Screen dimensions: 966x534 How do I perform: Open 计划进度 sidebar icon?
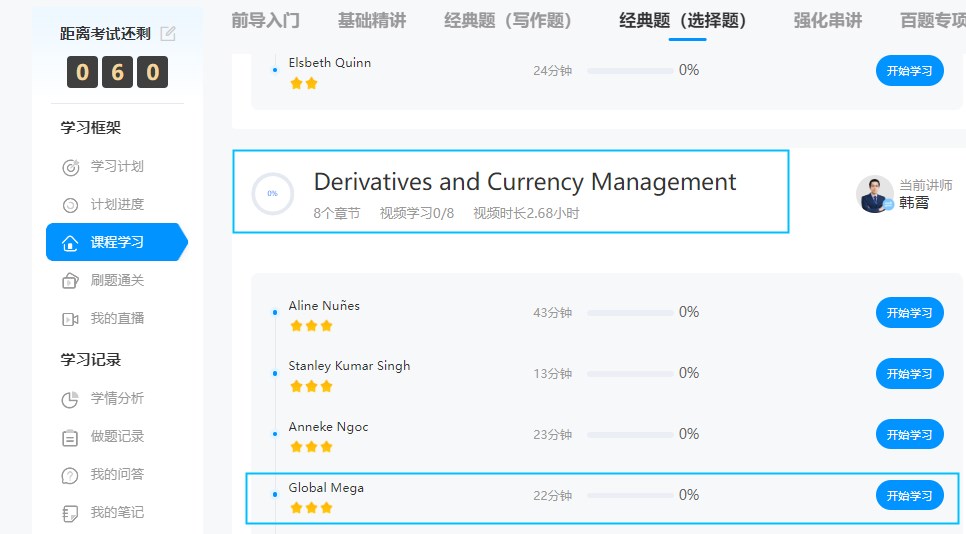tap(70, 205)
